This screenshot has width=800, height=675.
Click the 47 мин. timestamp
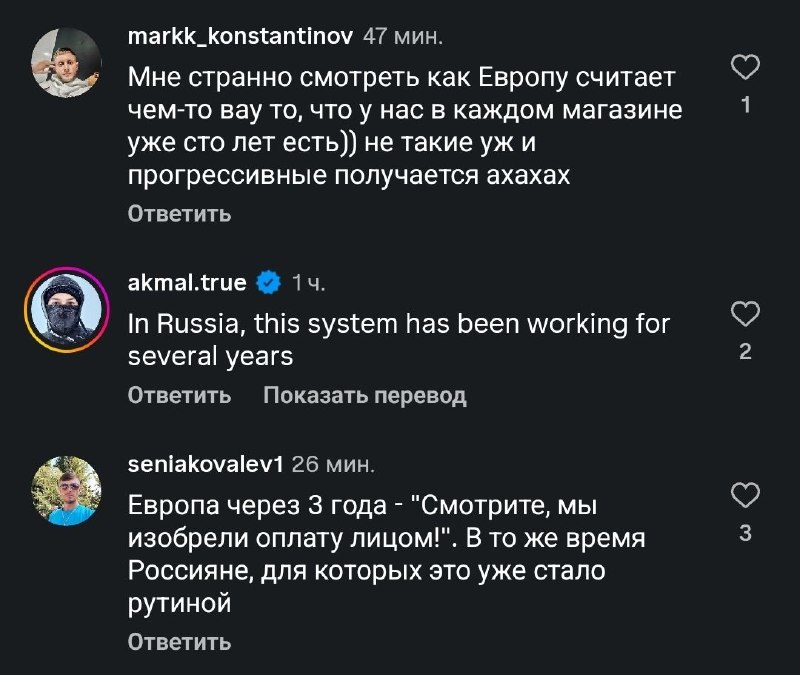[x=403, y=36]
